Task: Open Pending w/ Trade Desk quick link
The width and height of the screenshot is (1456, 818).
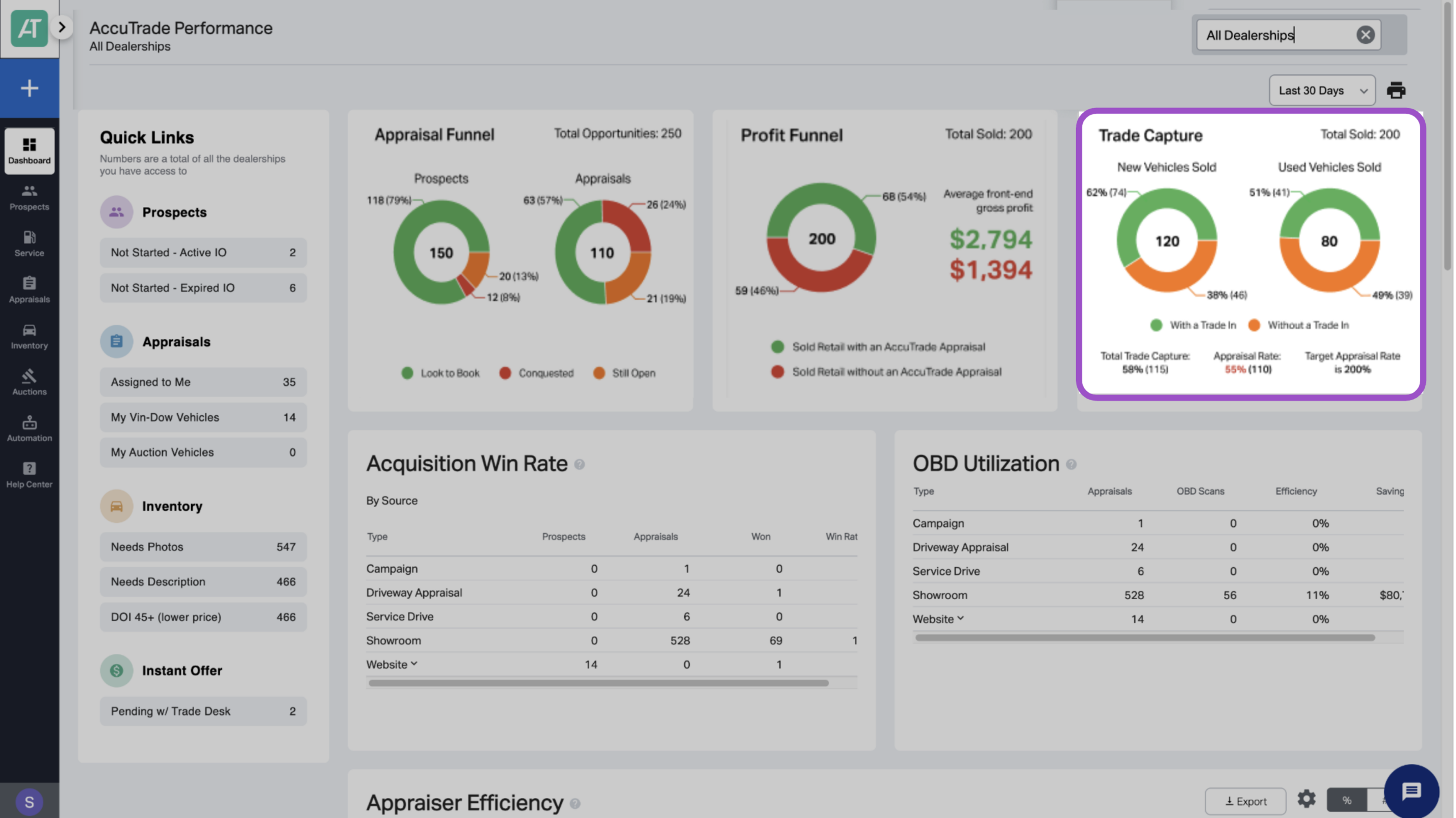Action: tap(204, 711)
